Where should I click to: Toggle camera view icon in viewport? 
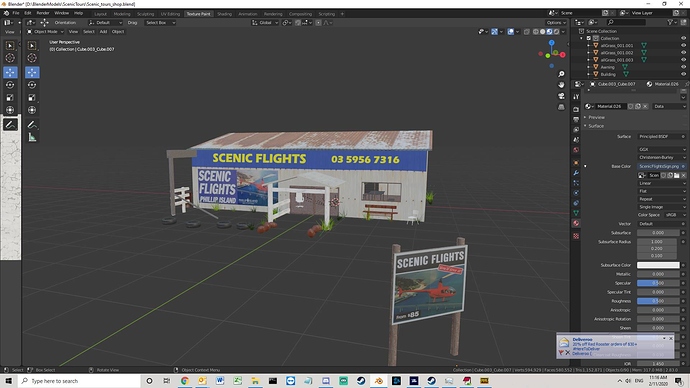(x=561, y=96)
